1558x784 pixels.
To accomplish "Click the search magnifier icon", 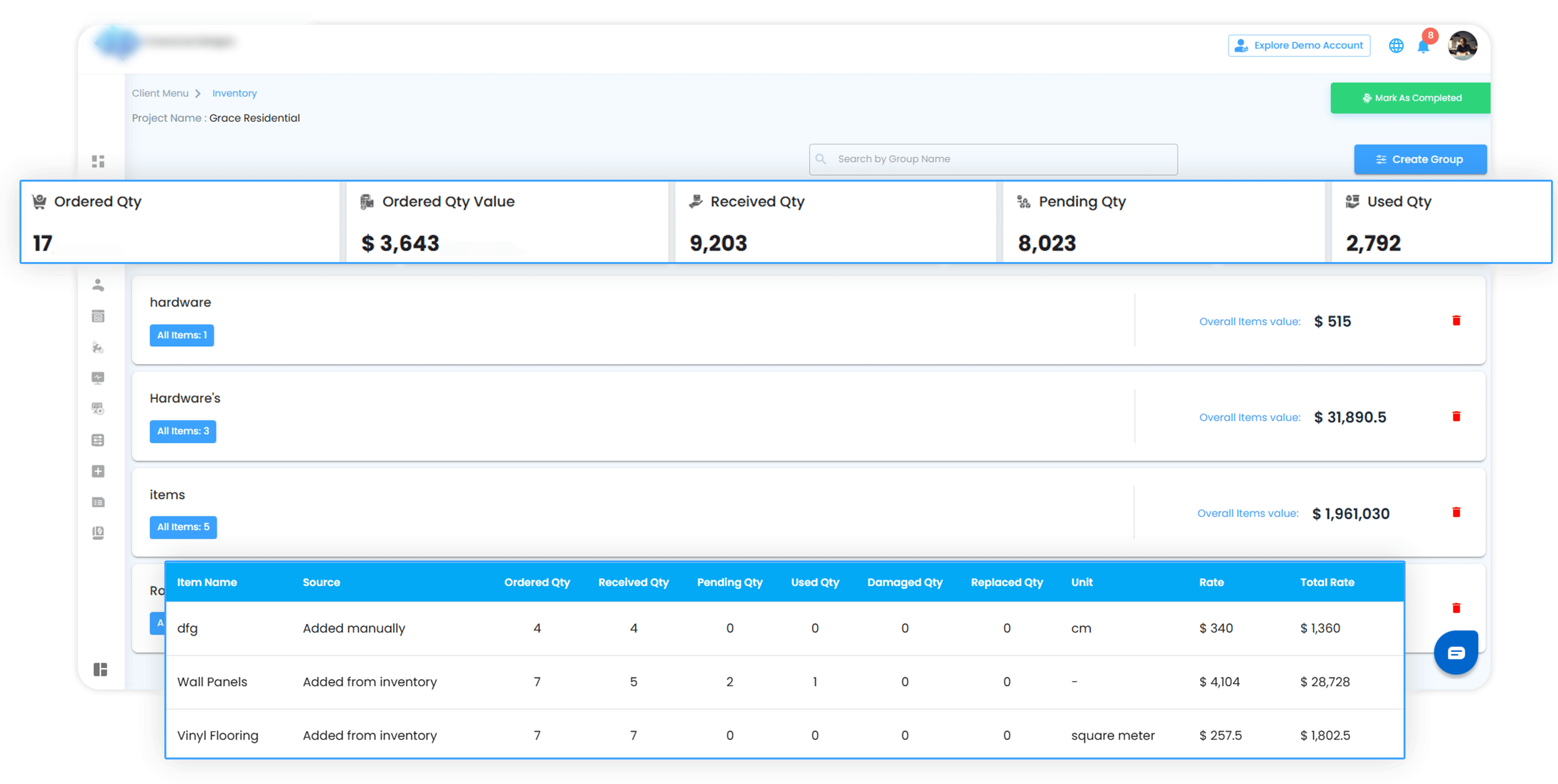I will pos(821,159).
